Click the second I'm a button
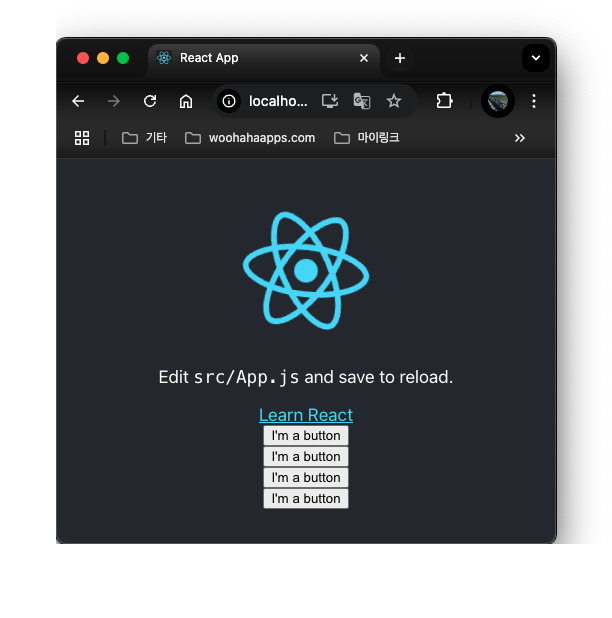Screen dimensions: 612x618 (x=306, y=457)
